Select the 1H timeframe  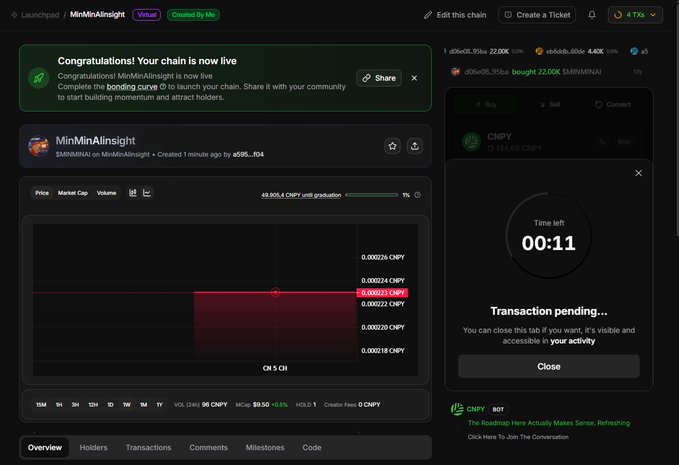59,405
